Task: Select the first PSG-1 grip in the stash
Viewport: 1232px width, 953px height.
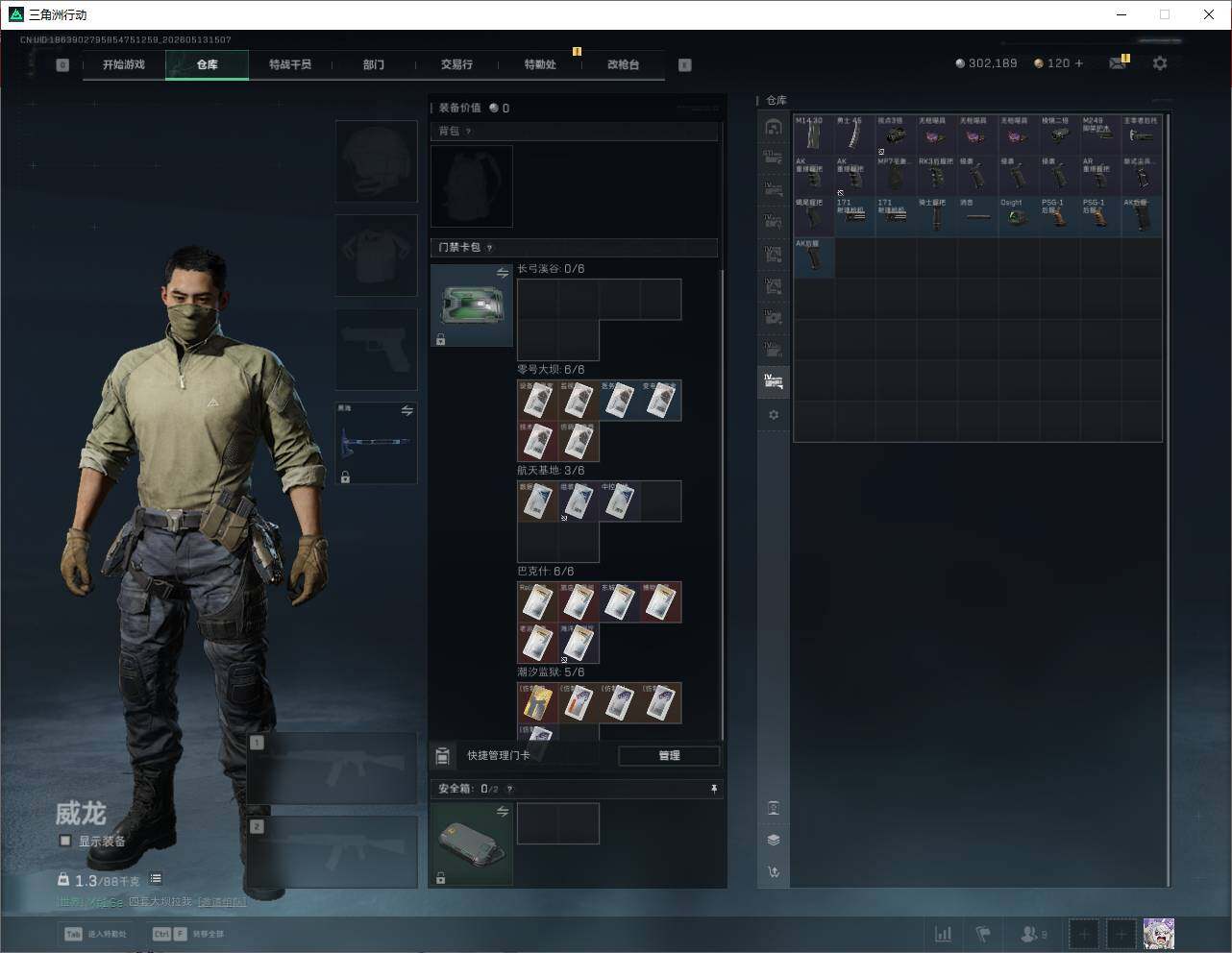Action: [x=1058, y=216]
